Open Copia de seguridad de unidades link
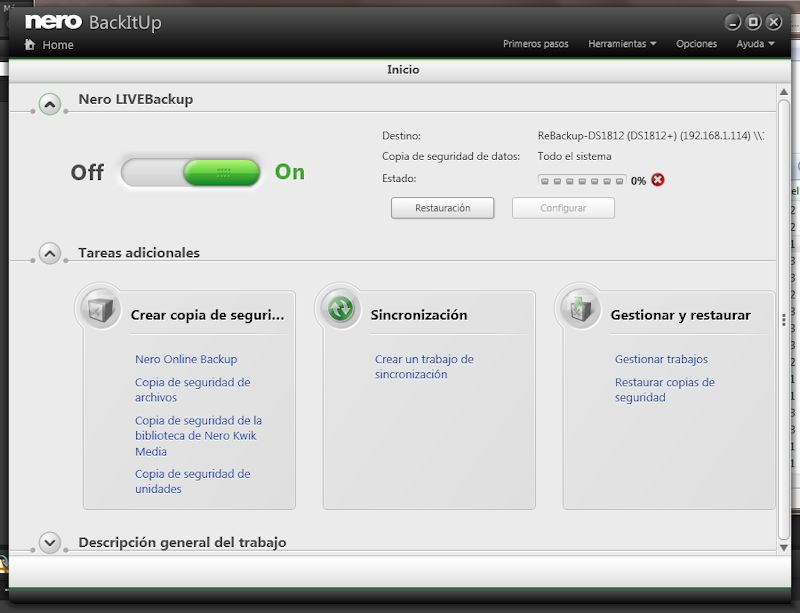The width and height of the screenshot is (800, 613). [x=192, y=481]
